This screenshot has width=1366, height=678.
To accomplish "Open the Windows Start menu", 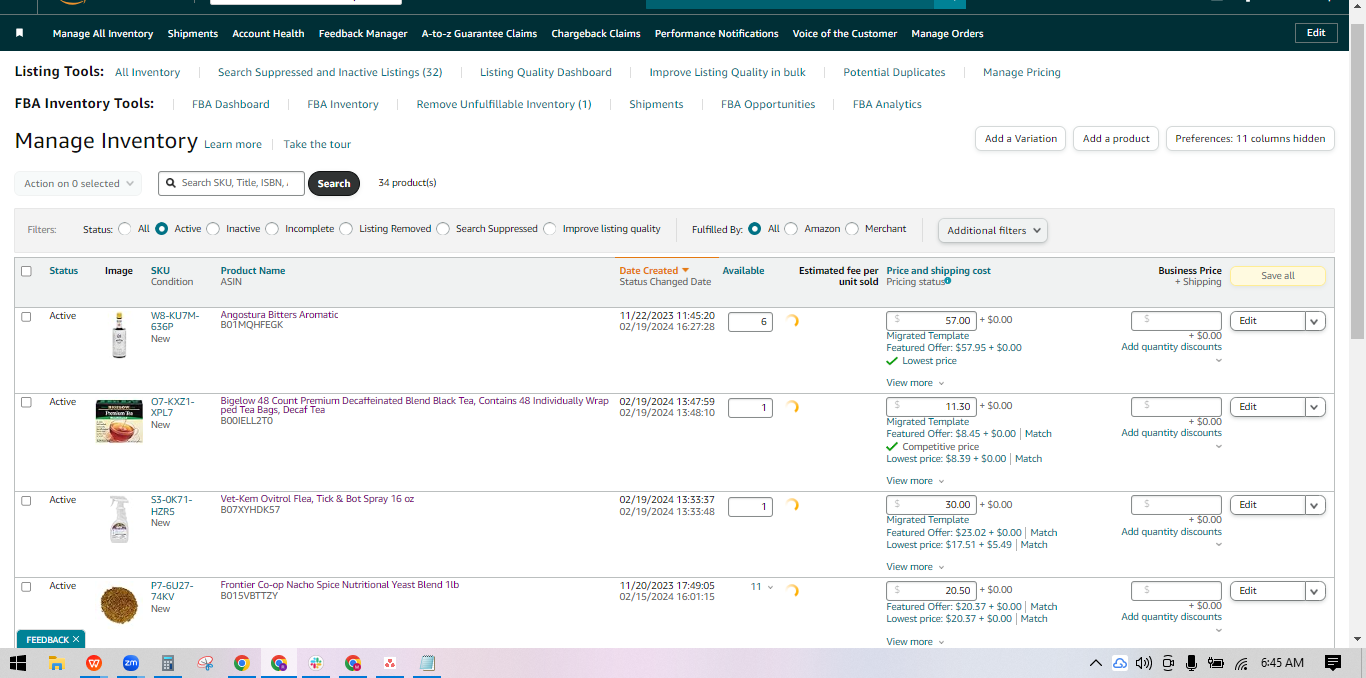I will pyautogui.click(x=18, y=663).
